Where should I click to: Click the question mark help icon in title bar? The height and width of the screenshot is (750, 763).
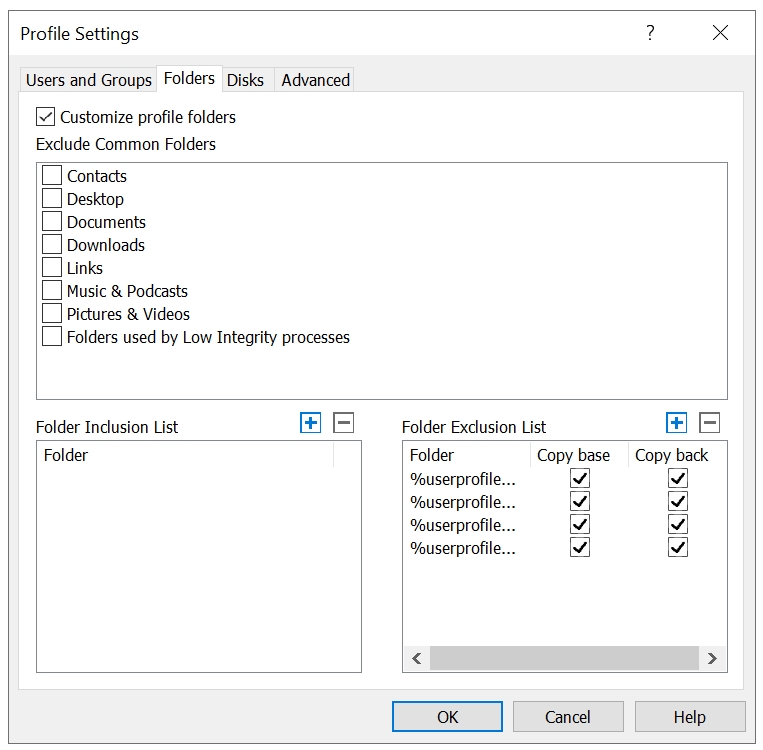coord(650,33)
